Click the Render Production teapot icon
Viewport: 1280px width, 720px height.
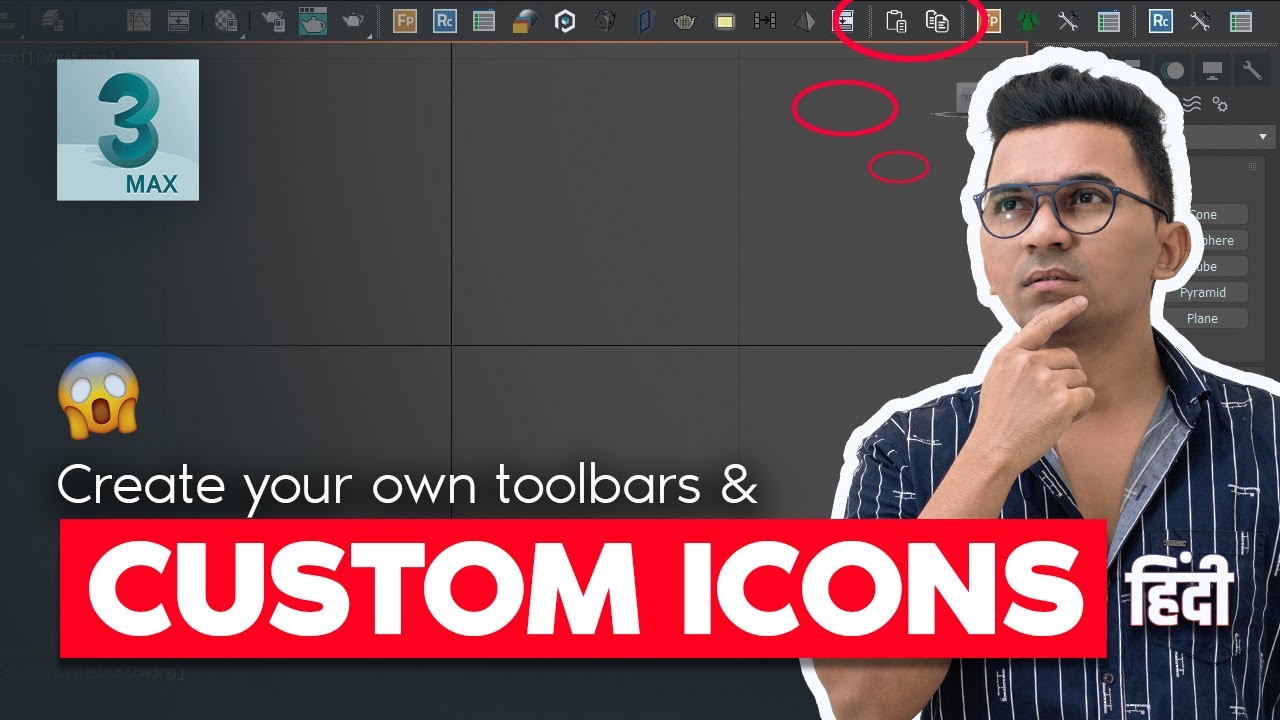coord(354,20)
